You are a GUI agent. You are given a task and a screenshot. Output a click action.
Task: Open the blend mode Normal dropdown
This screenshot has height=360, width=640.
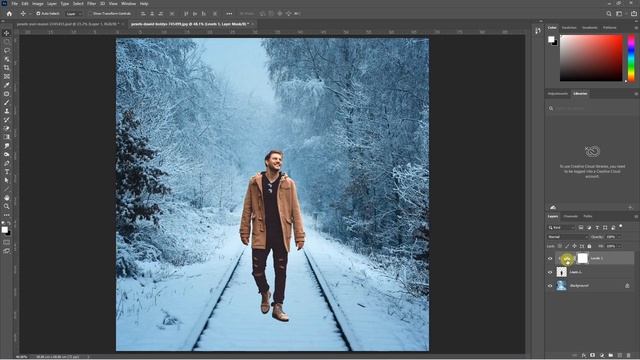567,237
